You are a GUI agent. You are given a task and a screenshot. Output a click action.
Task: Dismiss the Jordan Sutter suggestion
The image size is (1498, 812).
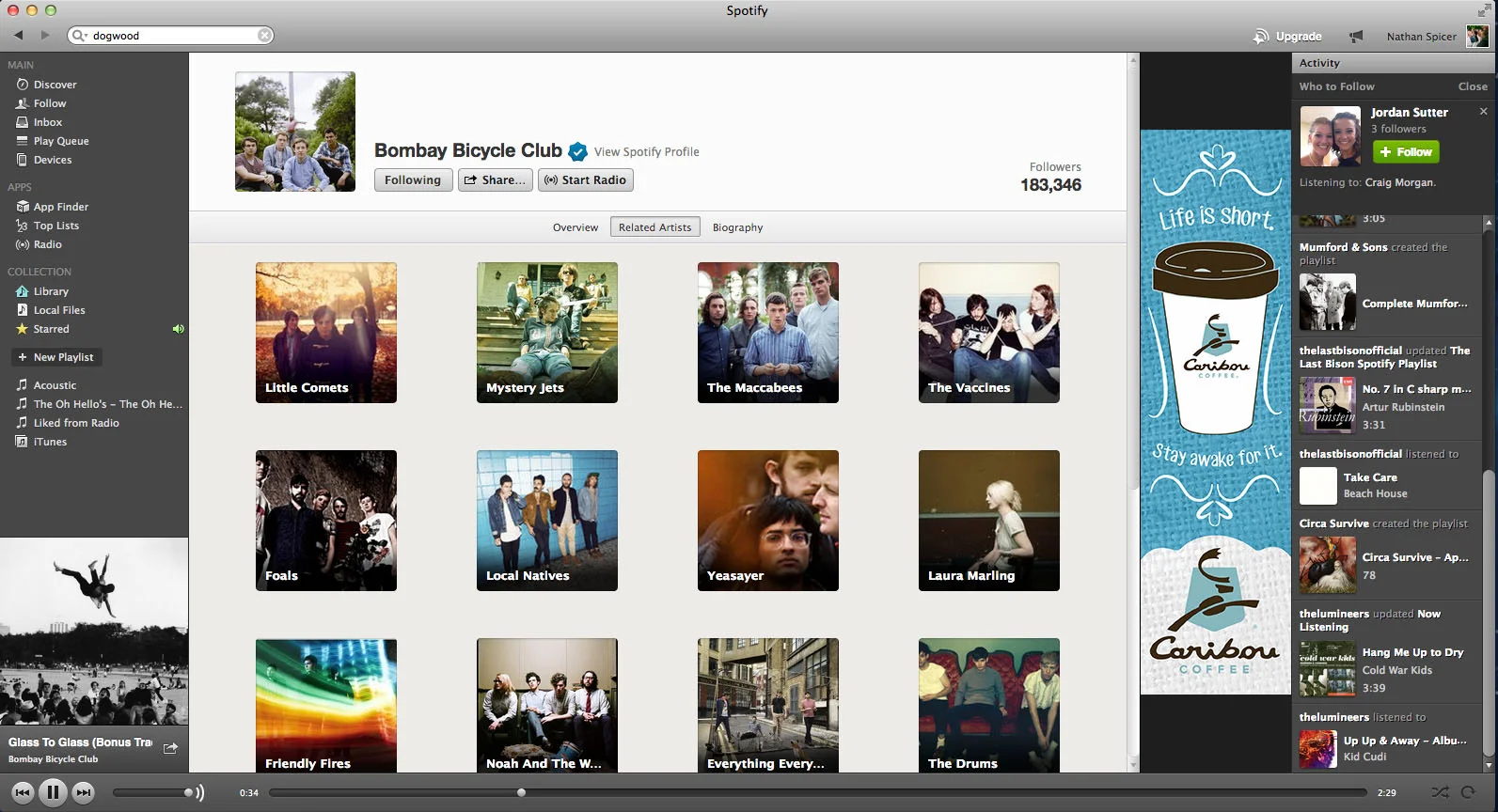1483,111
